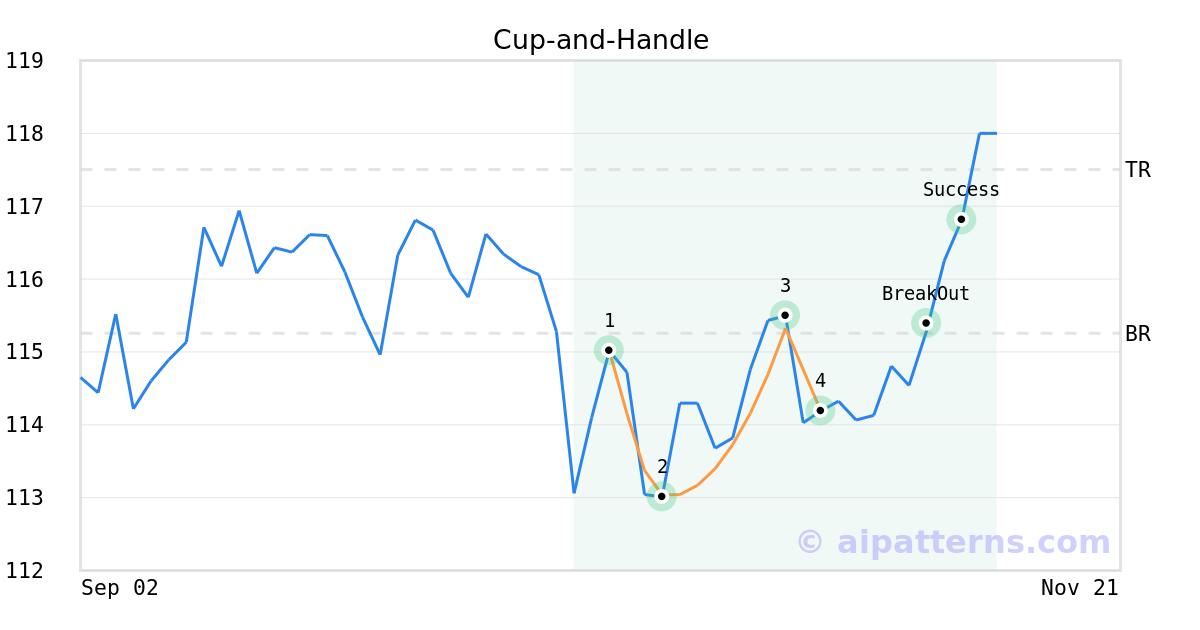This screenshot has width=1200, height=630.
Task: Click the 114 price axis label
Action: click(x=24, y=425)
